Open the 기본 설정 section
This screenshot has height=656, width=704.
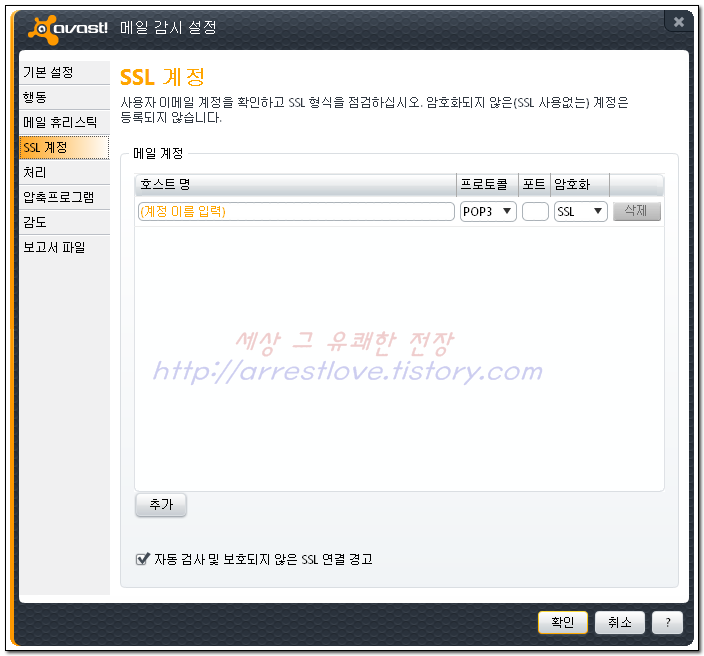65,72
